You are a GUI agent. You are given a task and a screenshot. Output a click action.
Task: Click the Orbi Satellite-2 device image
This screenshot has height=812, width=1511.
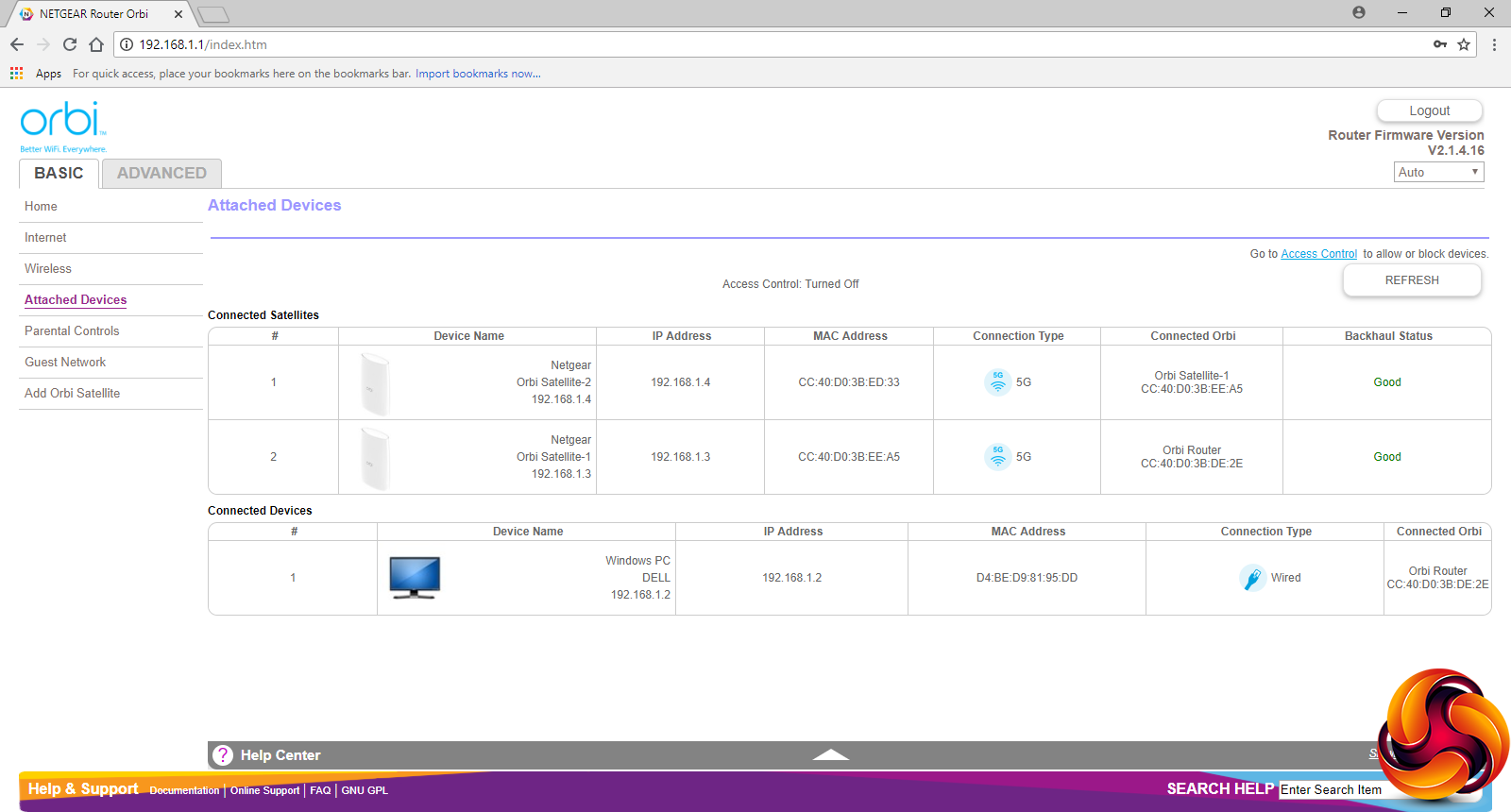point(376,383)
